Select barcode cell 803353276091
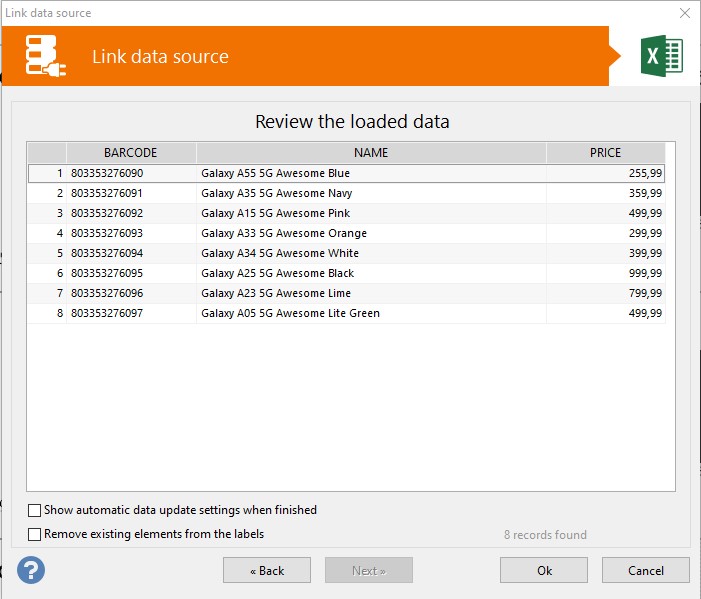Screen dimensions: 701x599 [x=131, y=193]
